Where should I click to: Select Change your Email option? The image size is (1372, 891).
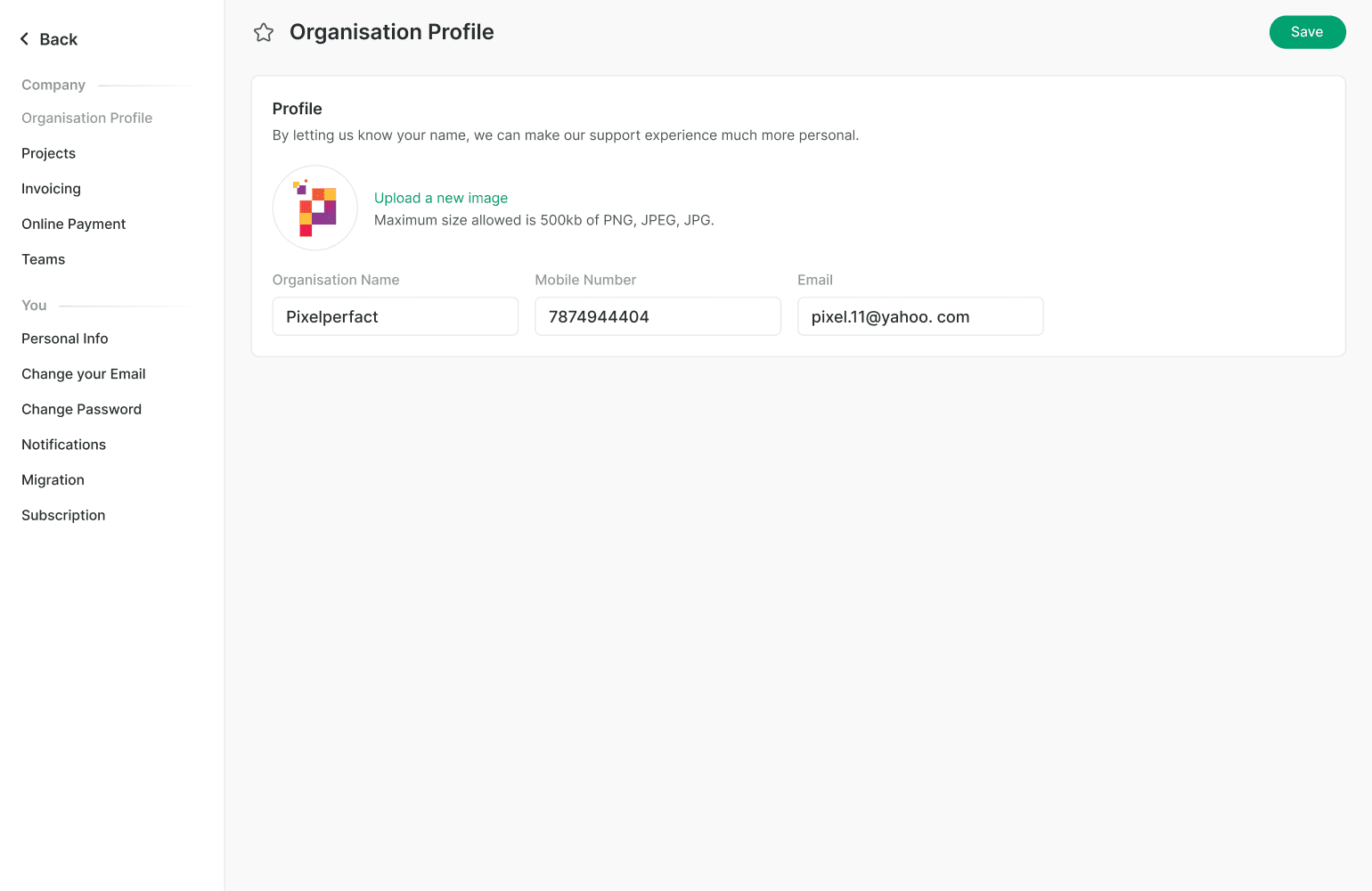click(x=84, y=374)
